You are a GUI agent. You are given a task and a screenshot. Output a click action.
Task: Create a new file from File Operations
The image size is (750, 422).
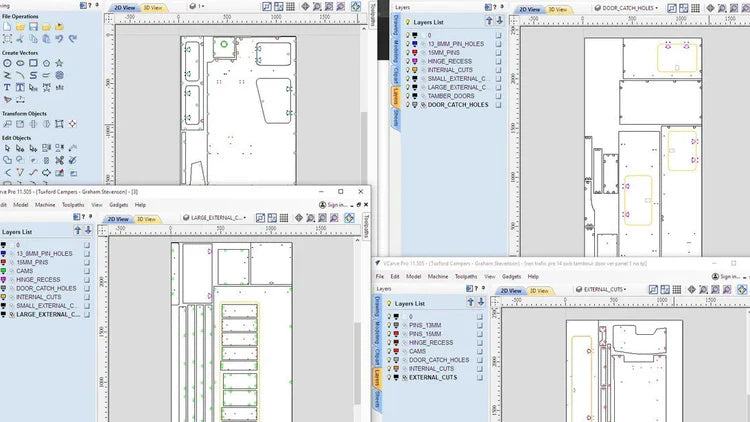pos(7,27)
